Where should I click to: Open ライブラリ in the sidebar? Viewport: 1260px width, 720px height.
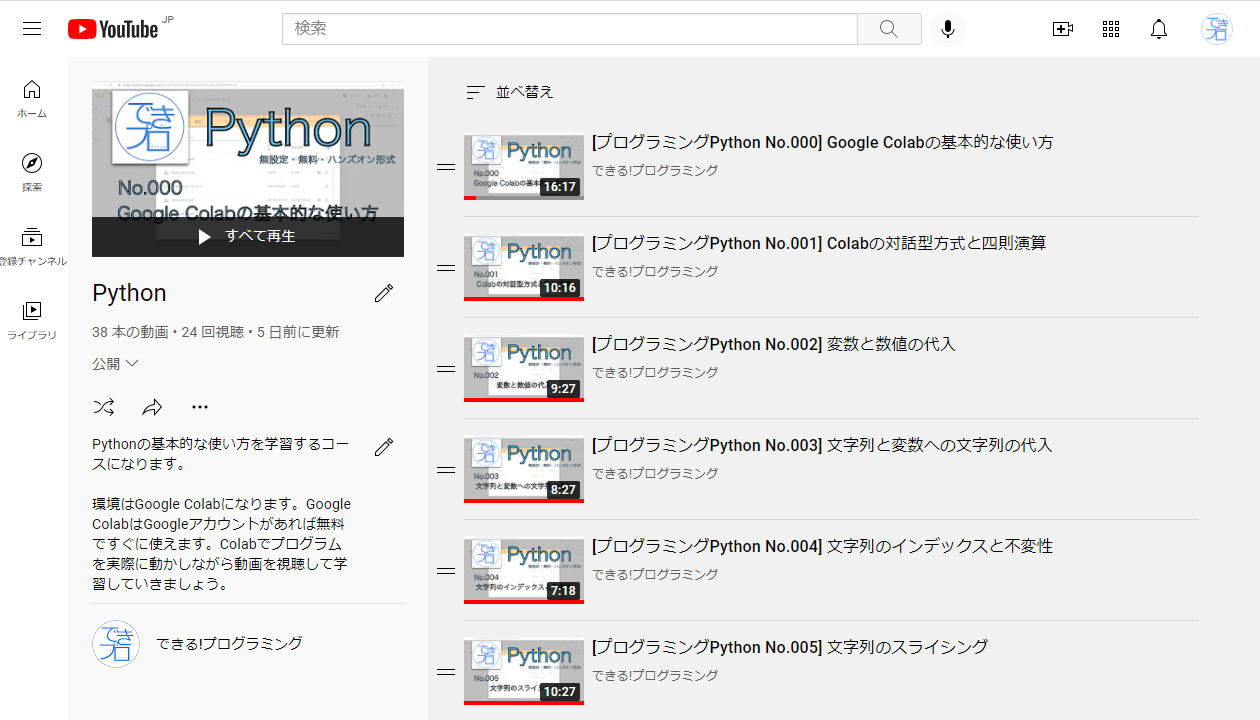tap(32, 321)
